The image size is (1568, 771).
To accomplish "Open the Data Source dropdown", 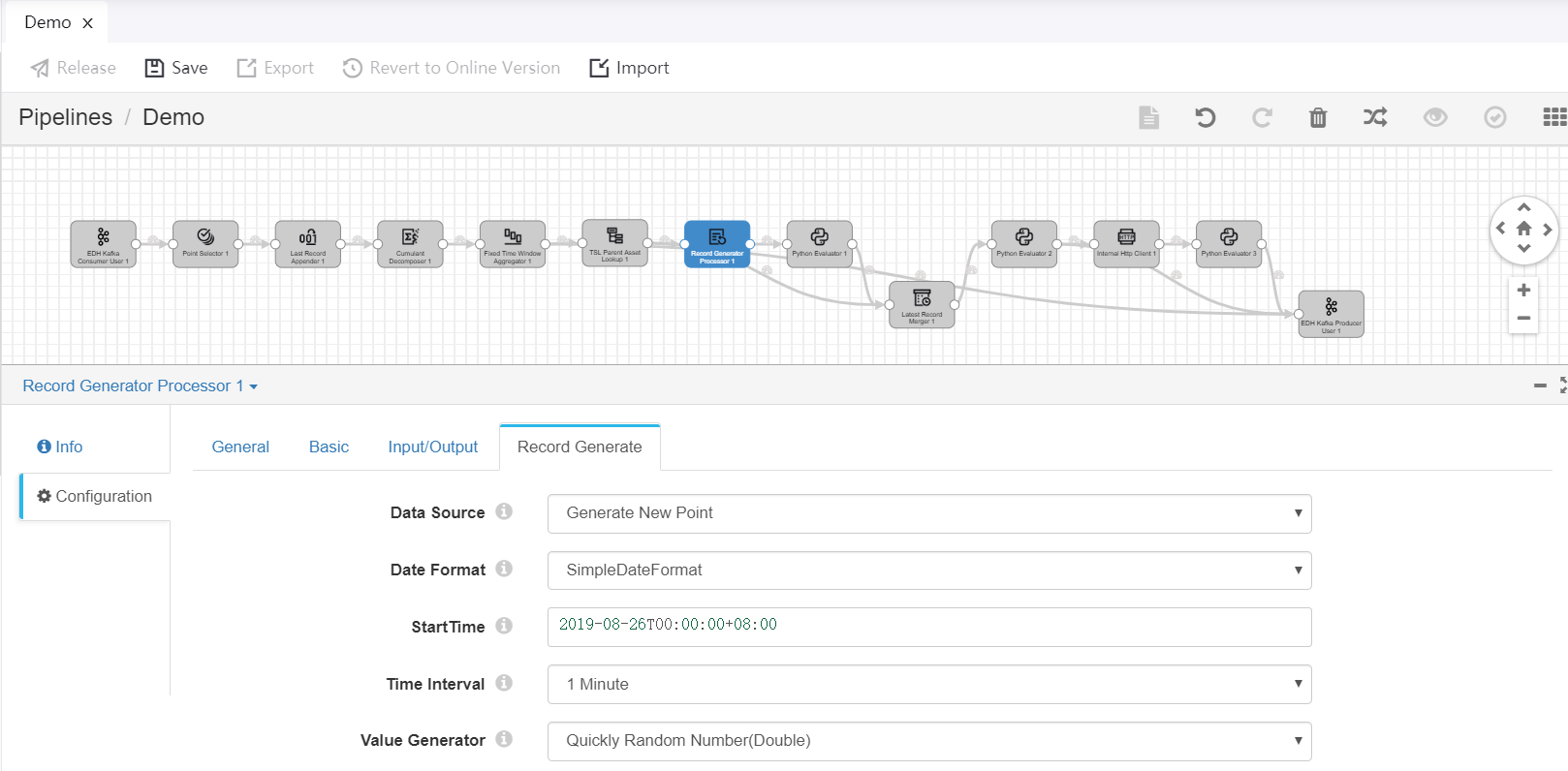I will pyautogui.click(x=928, y=513).
